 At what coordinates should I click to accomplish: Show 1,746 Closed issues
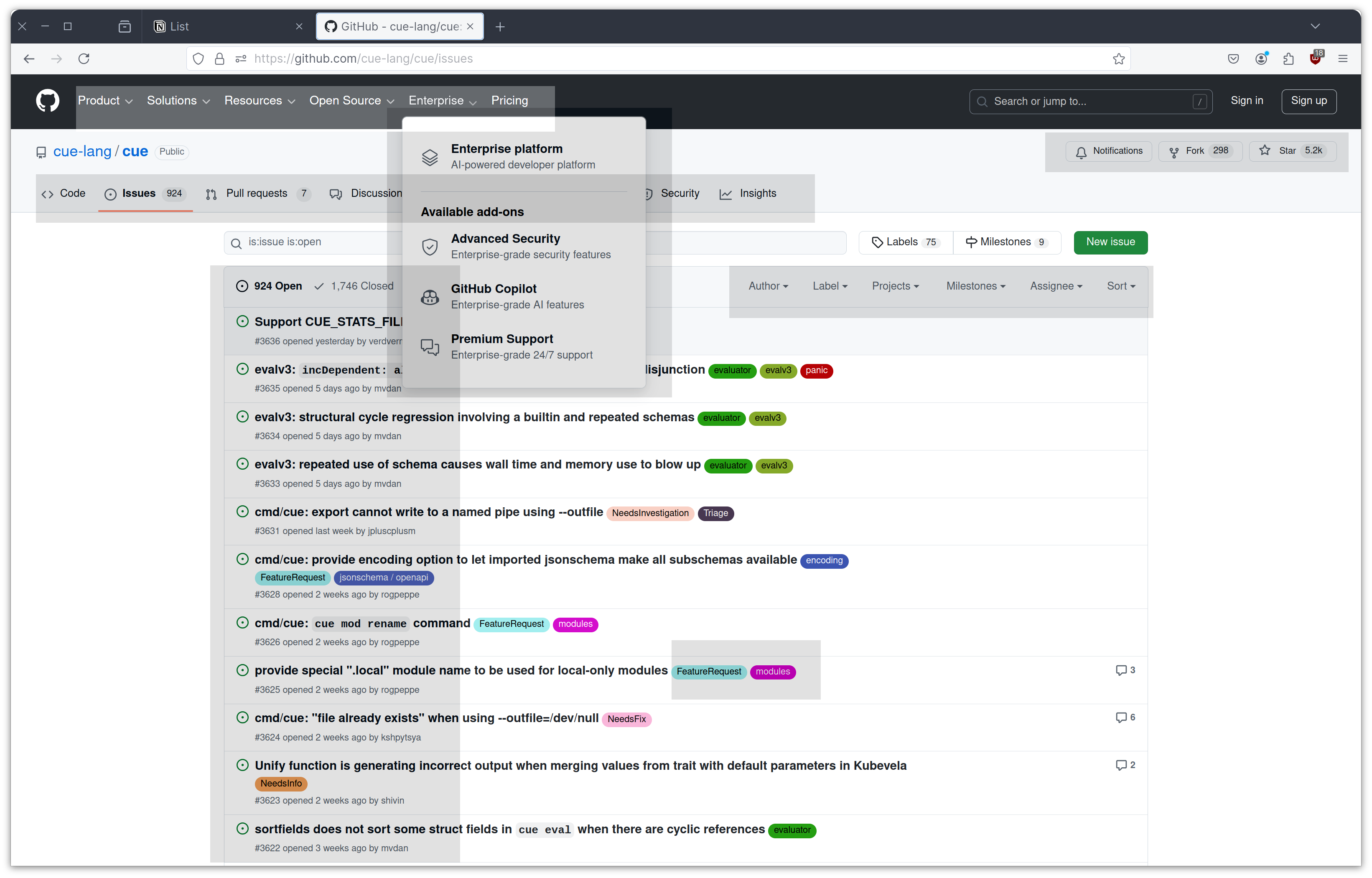tap(354, 286)
